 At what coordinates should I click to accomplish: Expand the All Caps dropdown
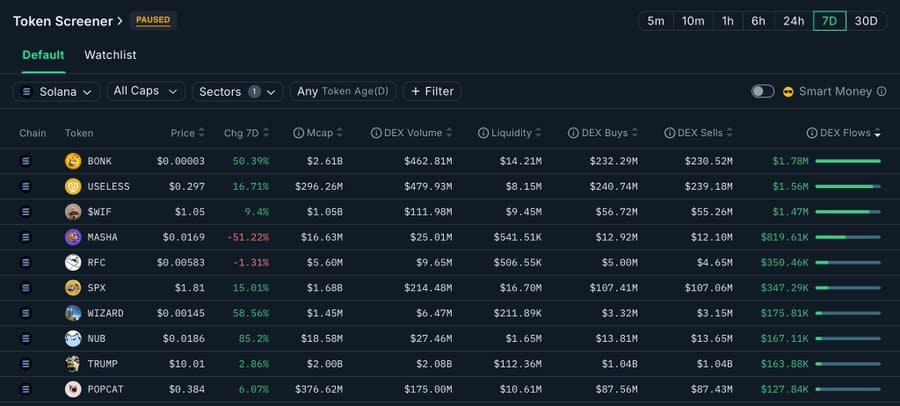pos(146,91)
